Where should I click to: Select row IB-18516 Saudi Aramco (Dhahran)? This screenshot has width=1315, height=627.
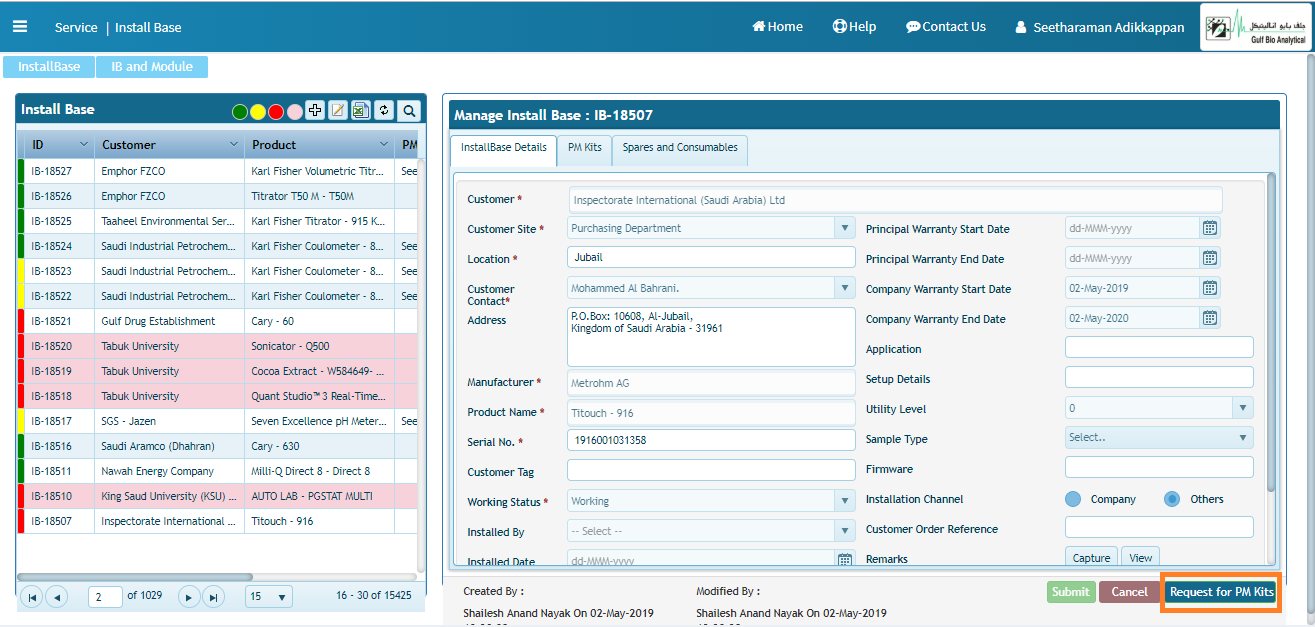pos(217,446)
